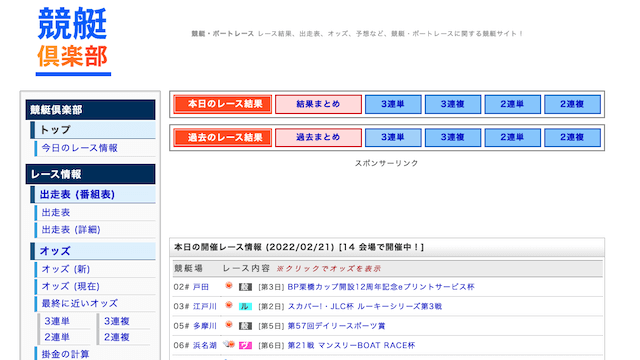Select 3連単 in today's results row
The height and width of the screenshot is (360, 640).
point(393,104)
